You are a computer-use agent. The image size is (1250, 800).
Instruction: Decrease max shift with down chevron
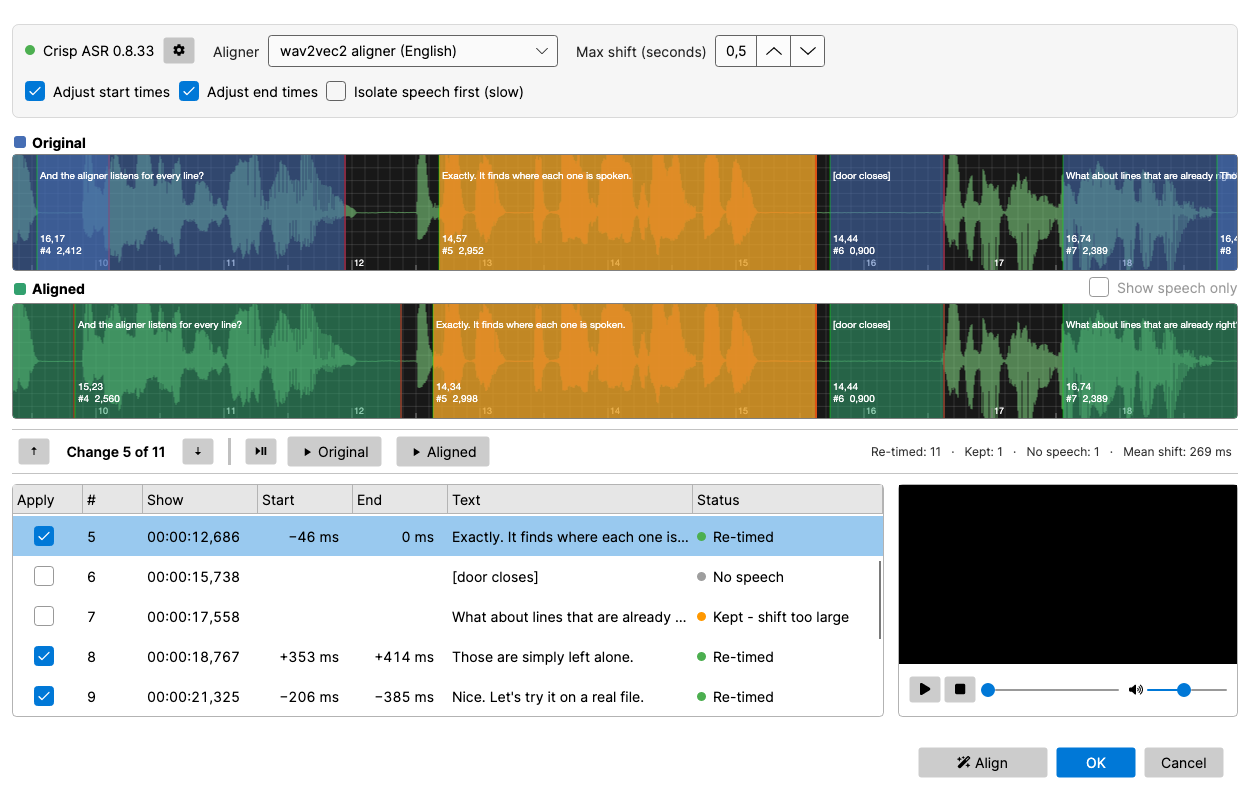coord(807,51)
